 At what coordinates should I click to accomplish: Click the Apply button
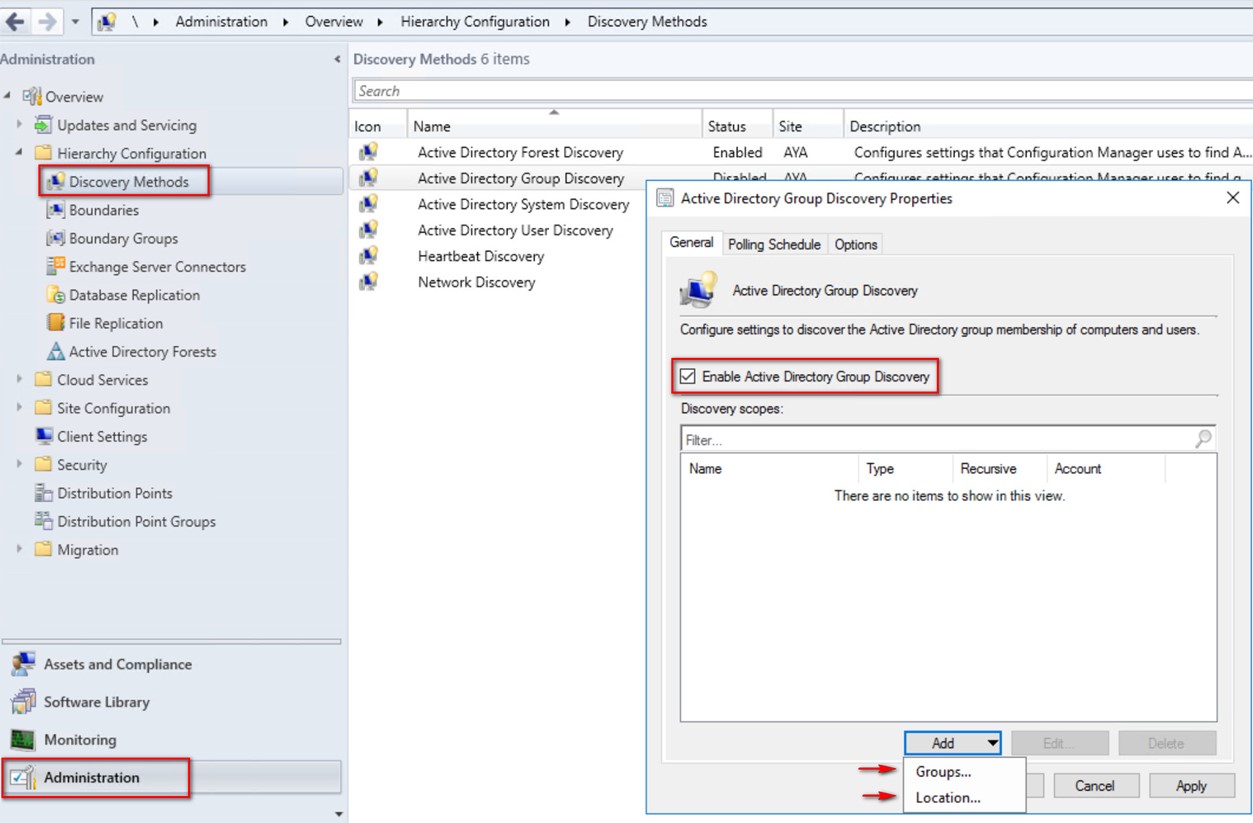pos(1191,786)
